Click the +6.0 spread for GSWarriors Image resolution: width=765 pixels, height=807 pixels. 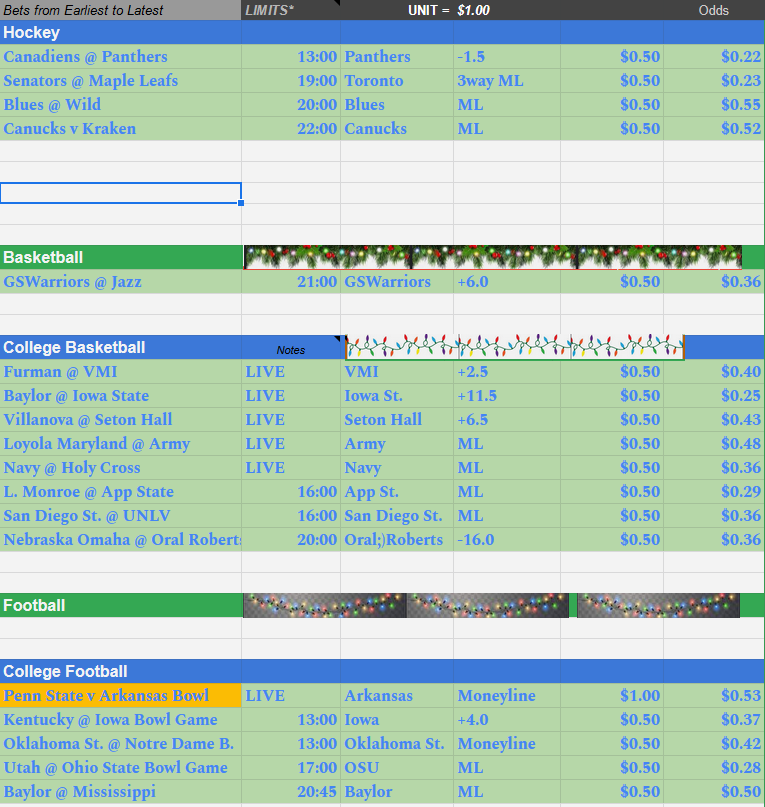click(x=507, y=282)
